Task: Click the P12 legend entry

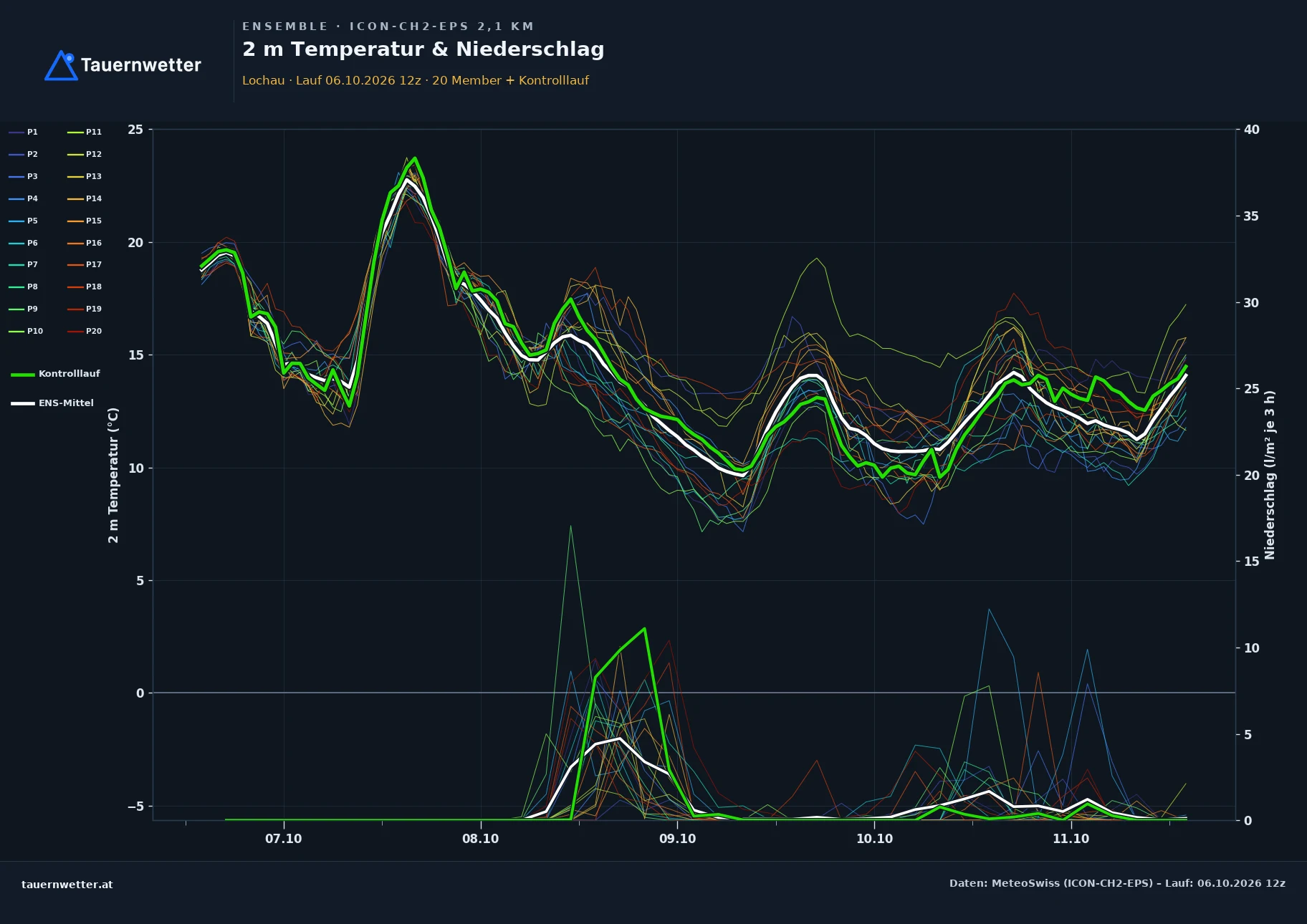Action: click(85, 155)
